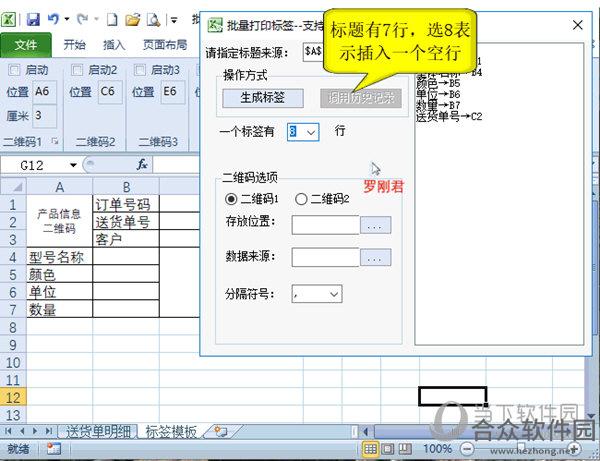Click the insert function fx icon
600x461 pixels.
pyautogui.click(x=142, y=165)
